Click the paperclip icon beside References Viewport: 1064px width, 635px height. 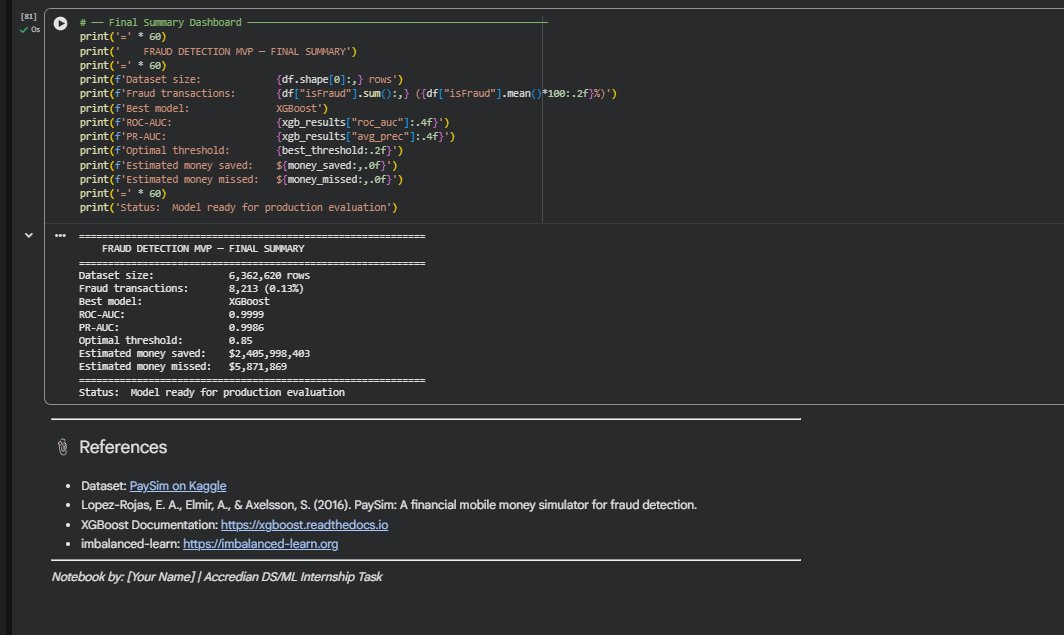tap(61, 448)
